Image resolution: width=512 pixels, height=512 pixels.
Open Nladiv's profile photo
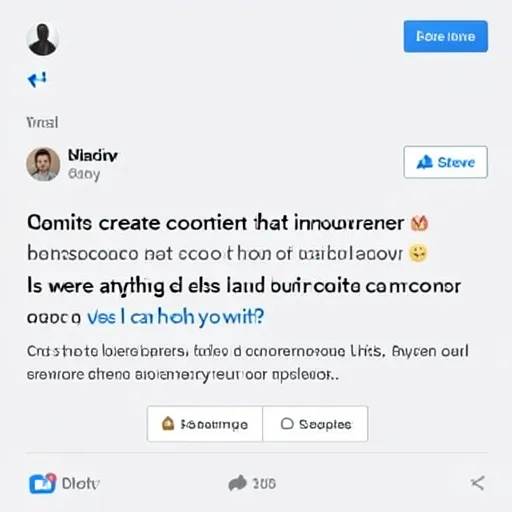click(x=43, y=164)
